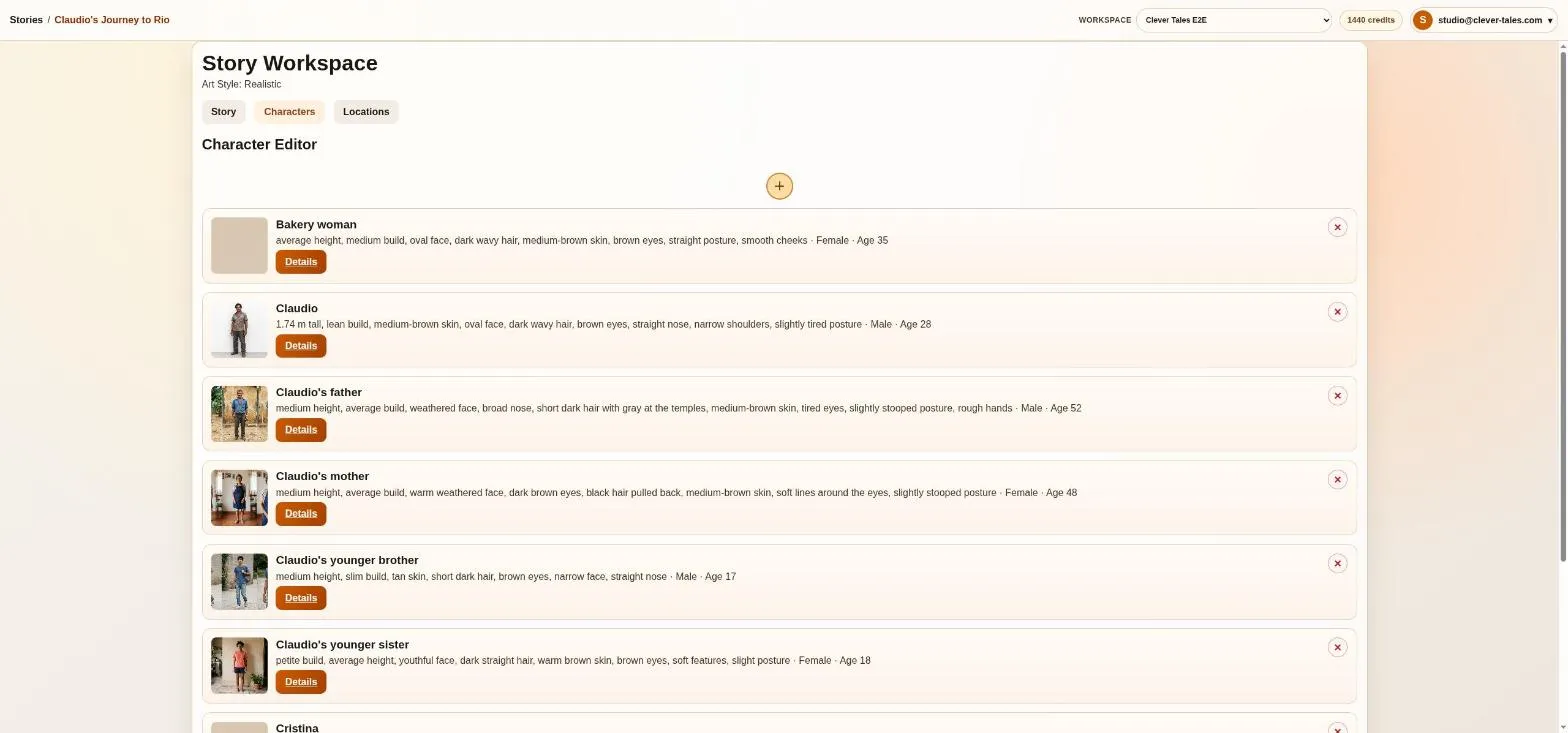
Task: Add a new character with plus button
Action: (779, 186)
